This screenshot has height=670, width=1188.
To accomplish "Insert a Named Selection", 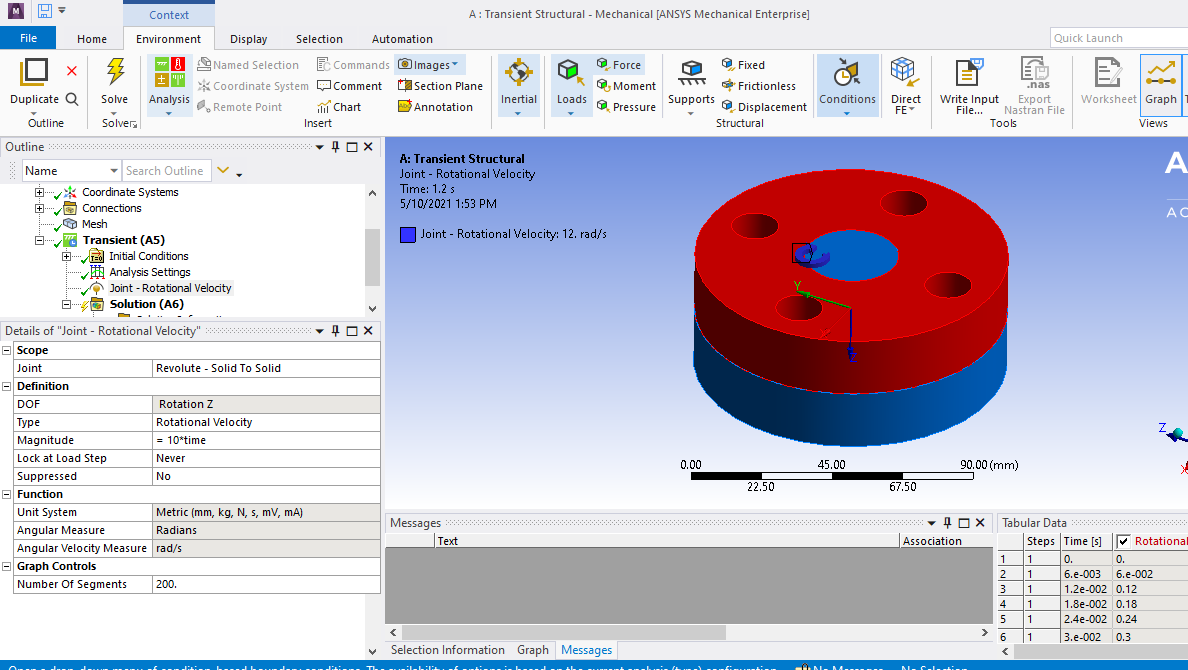I will tap(248, 65).
